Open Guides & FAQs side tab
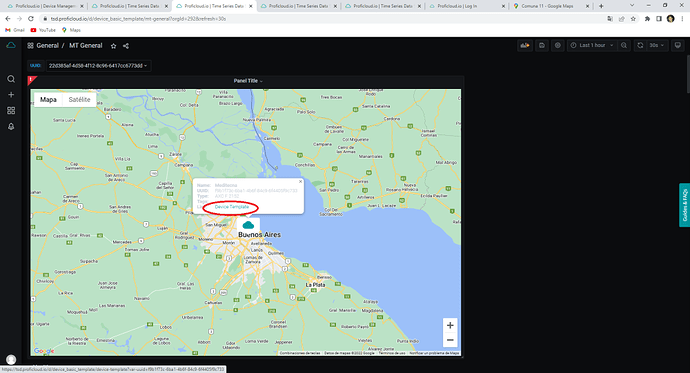 (x=684, y=205)
